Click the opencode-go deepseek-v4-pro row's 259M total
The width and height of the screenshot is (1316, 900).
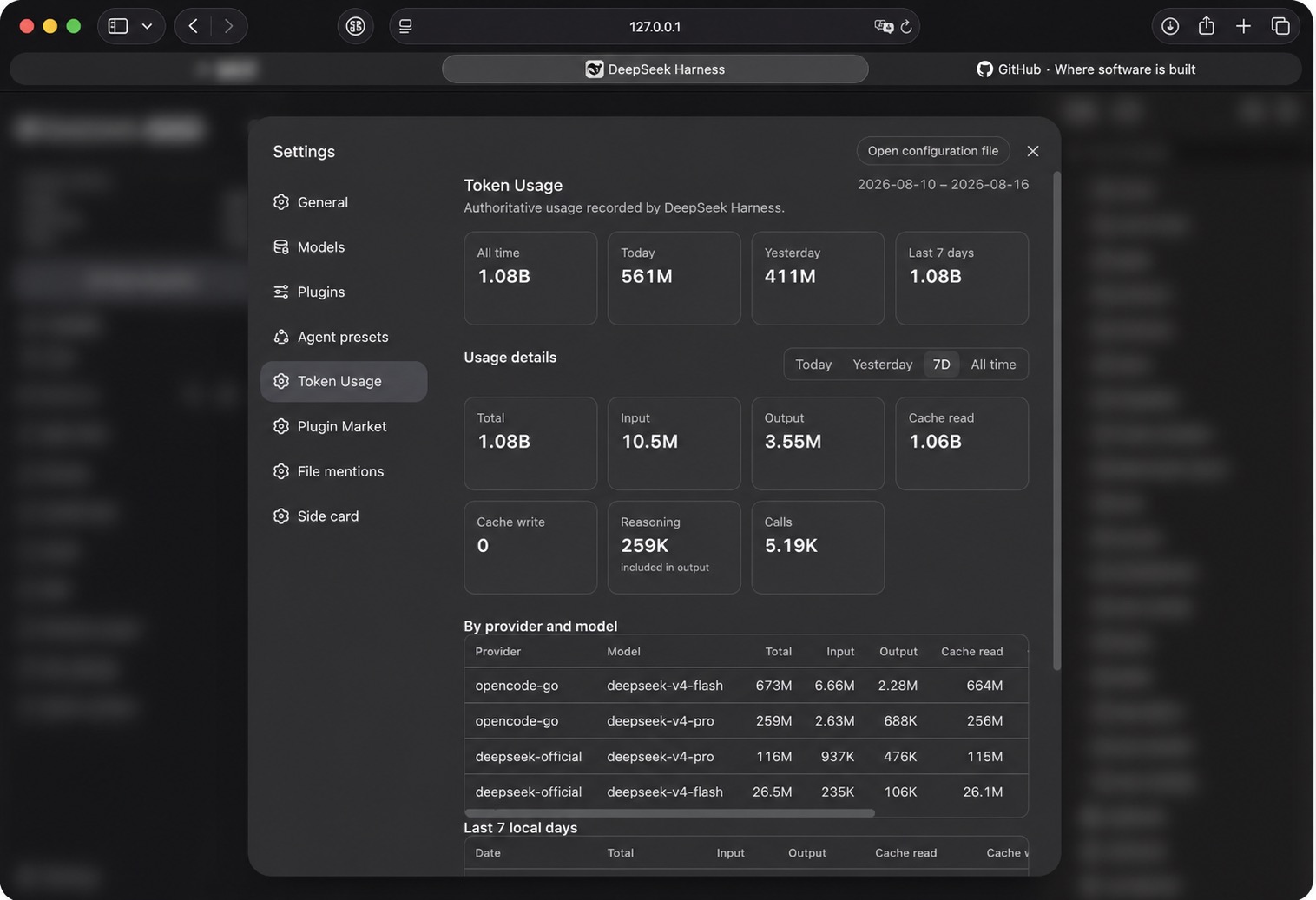coord(773,721)
